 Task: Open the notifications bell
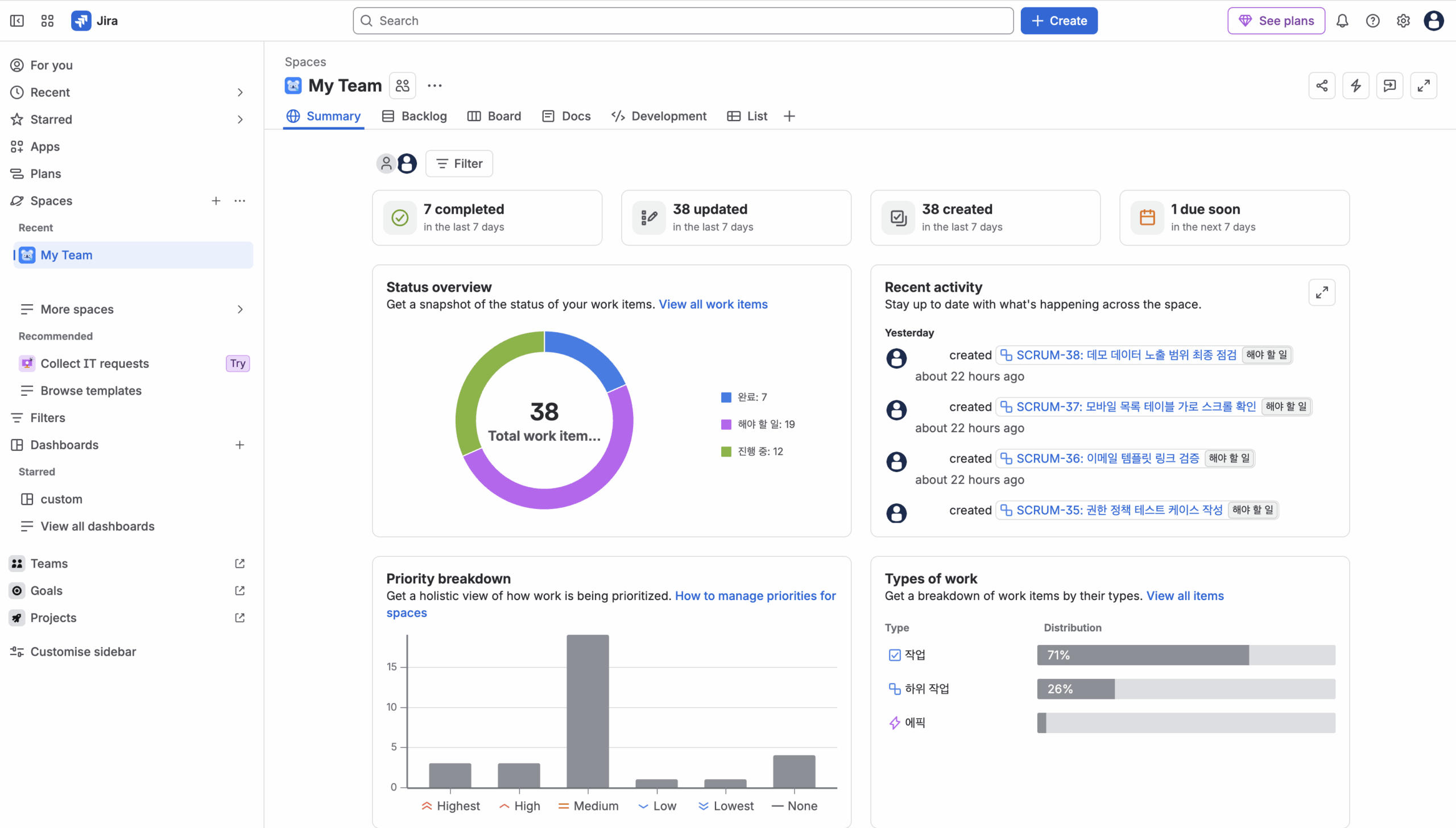click(1342, 21)
